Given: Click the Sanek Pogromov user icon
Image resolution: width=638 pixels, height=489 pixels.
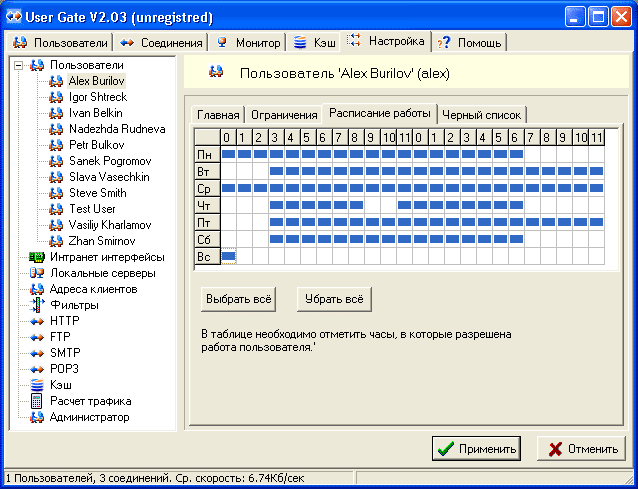Looking at the screenshot, I should [56, 161].
